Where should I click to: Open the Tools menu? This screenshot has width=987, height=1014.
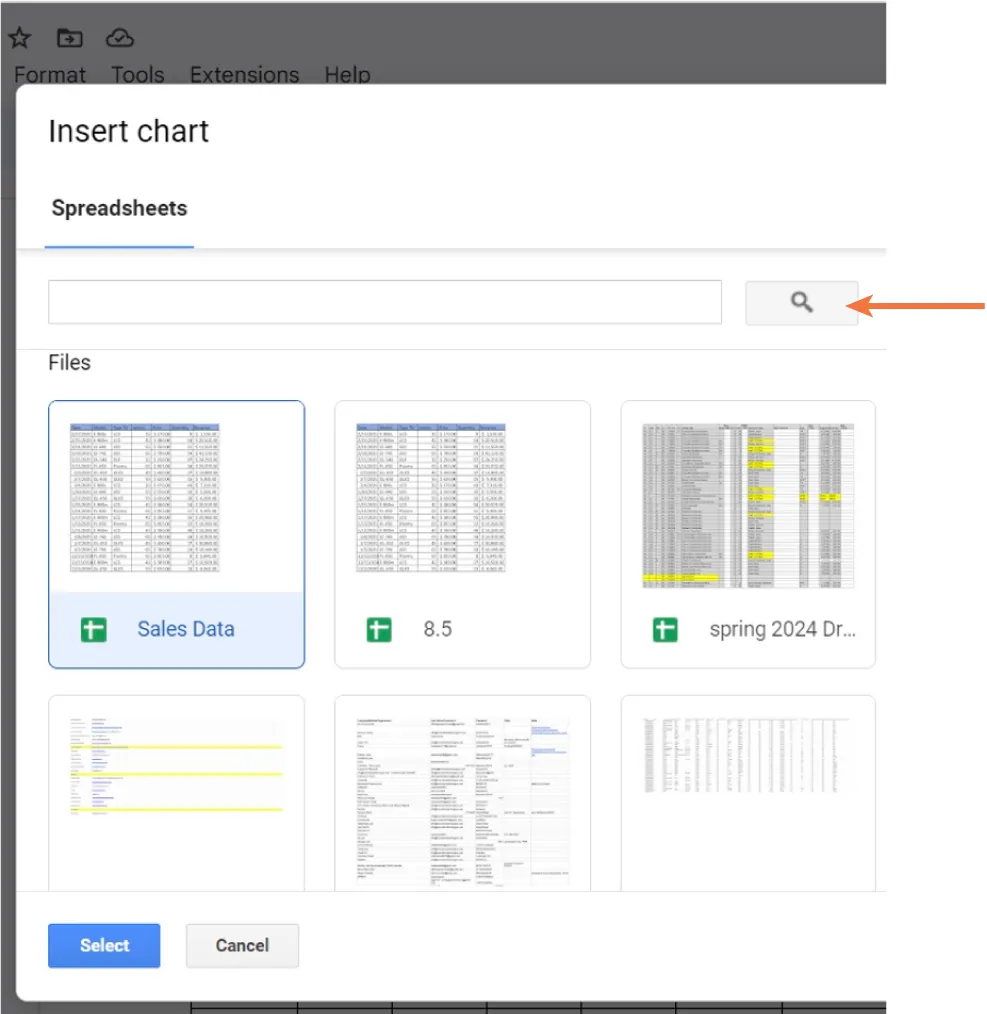pyautogui.click(x=137, y=74)
